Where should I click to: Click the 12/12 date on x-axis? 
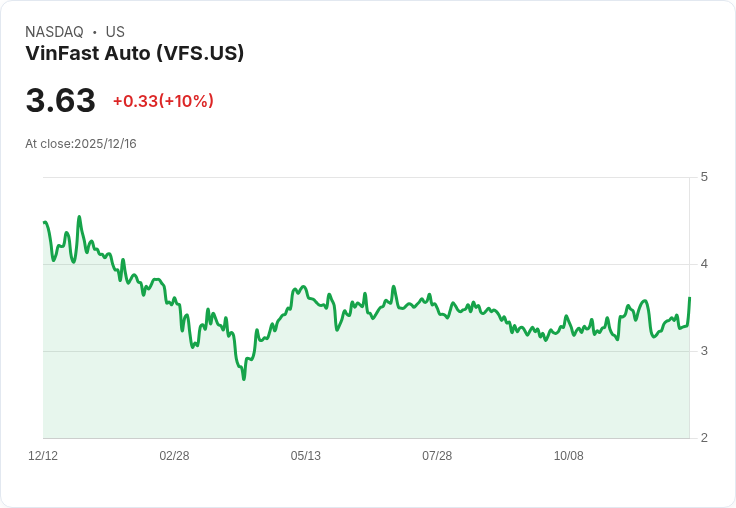pyautogui.click(x=43, y=456)
